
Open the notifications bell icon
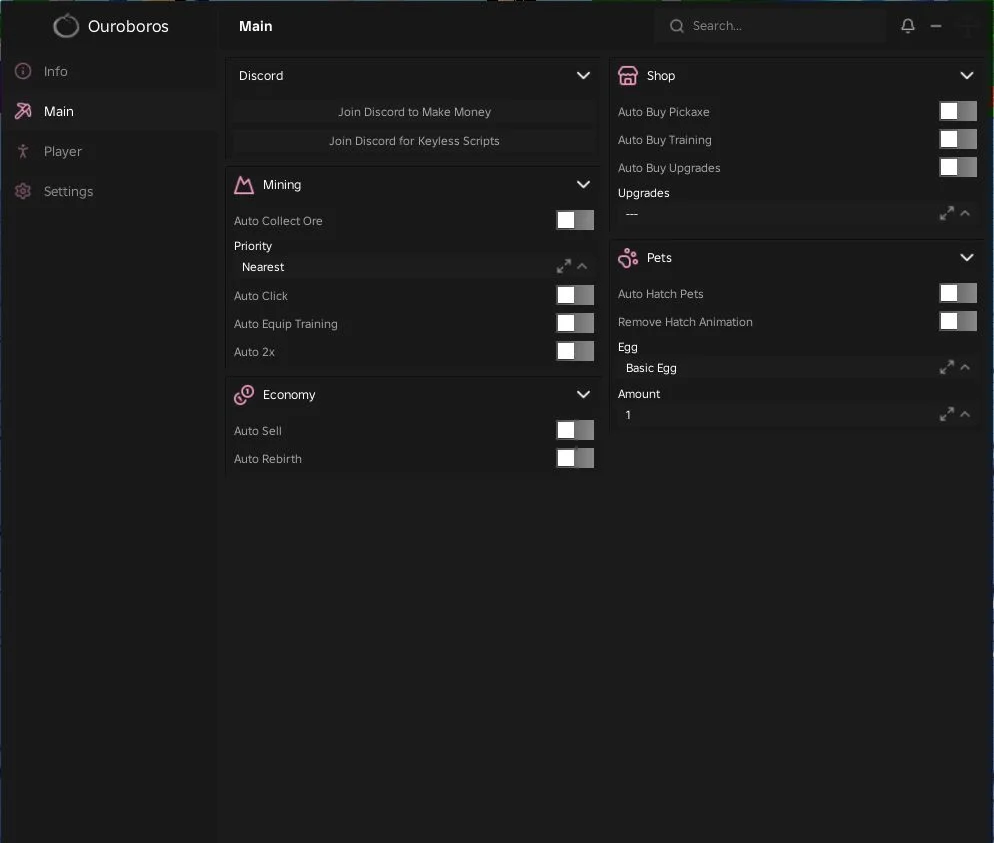coord(908,26)
